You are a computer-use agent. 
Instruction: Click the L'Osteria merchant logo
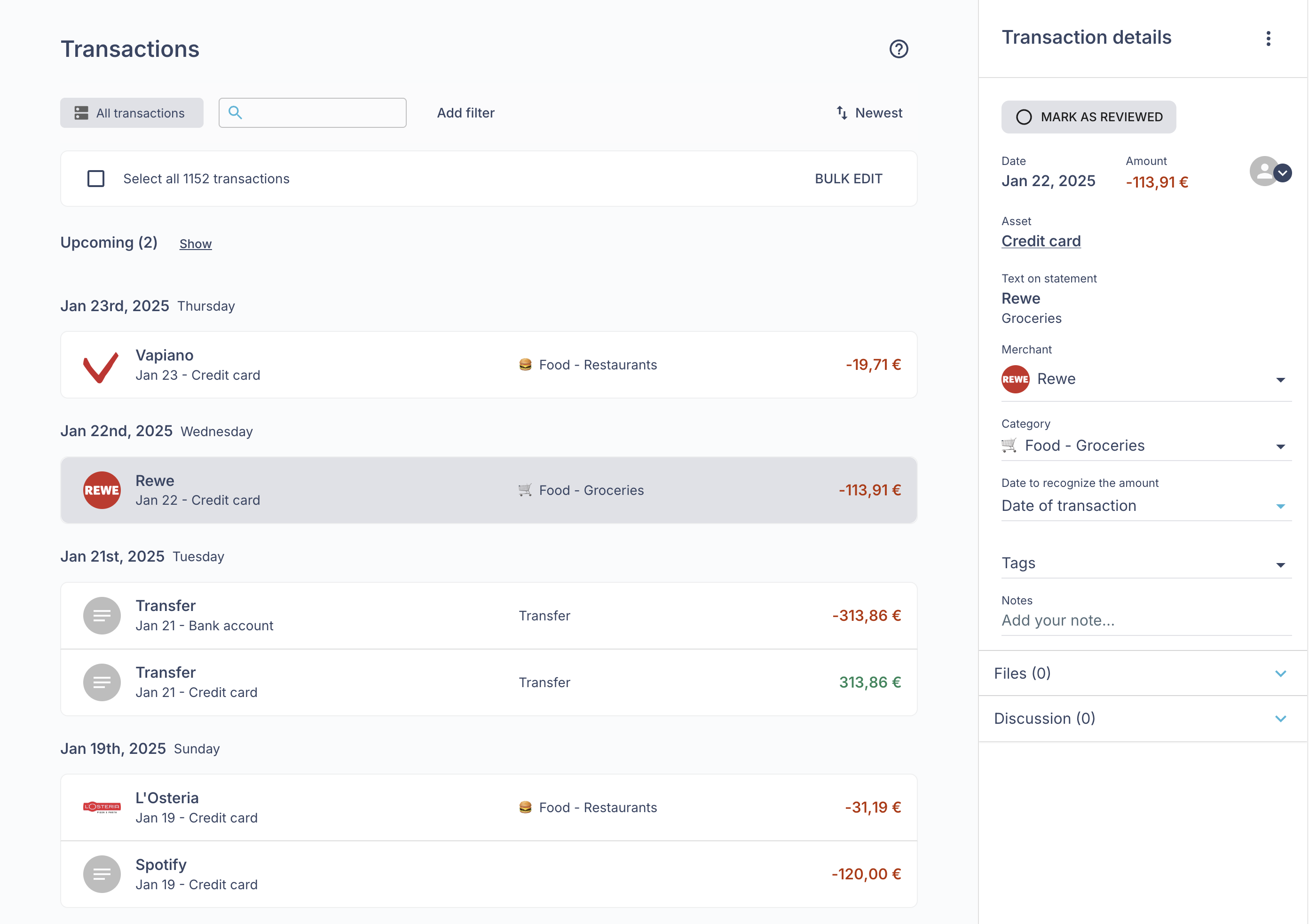(102, 807)
